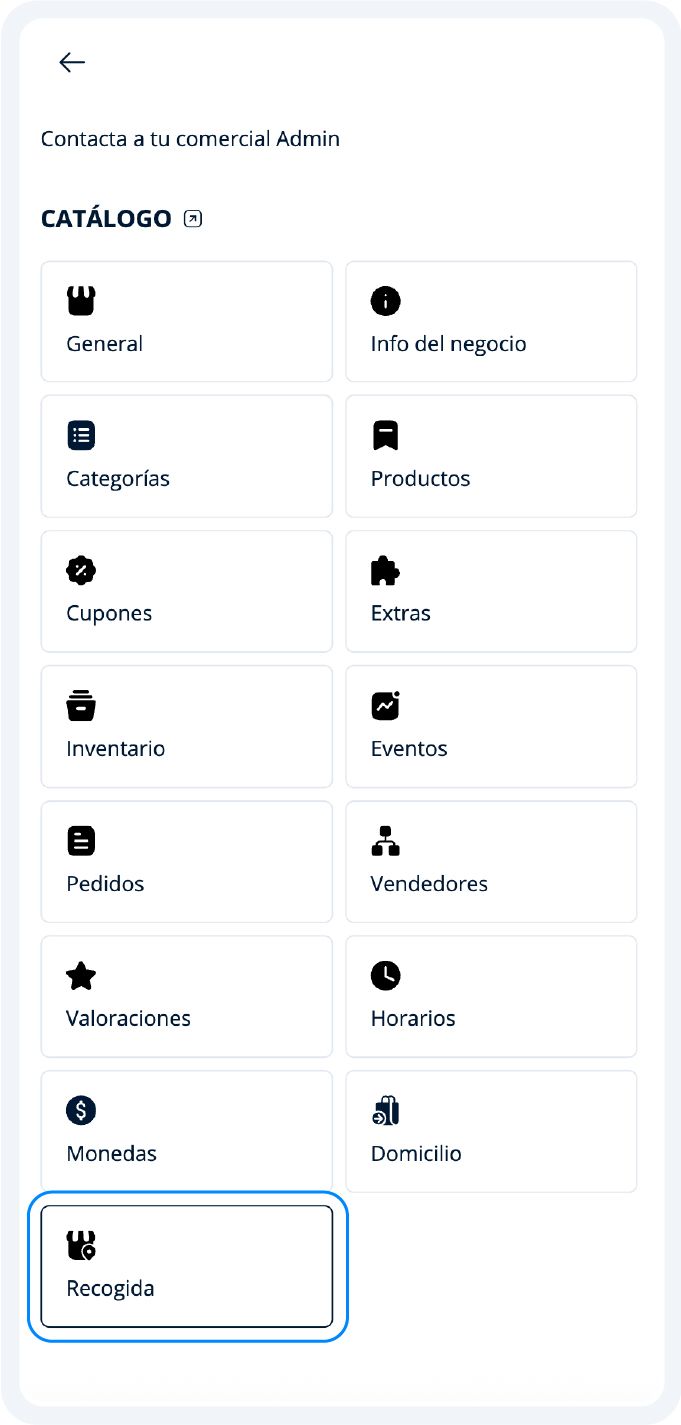Open the highlighted Recogida card

[x=186, y=1266]
